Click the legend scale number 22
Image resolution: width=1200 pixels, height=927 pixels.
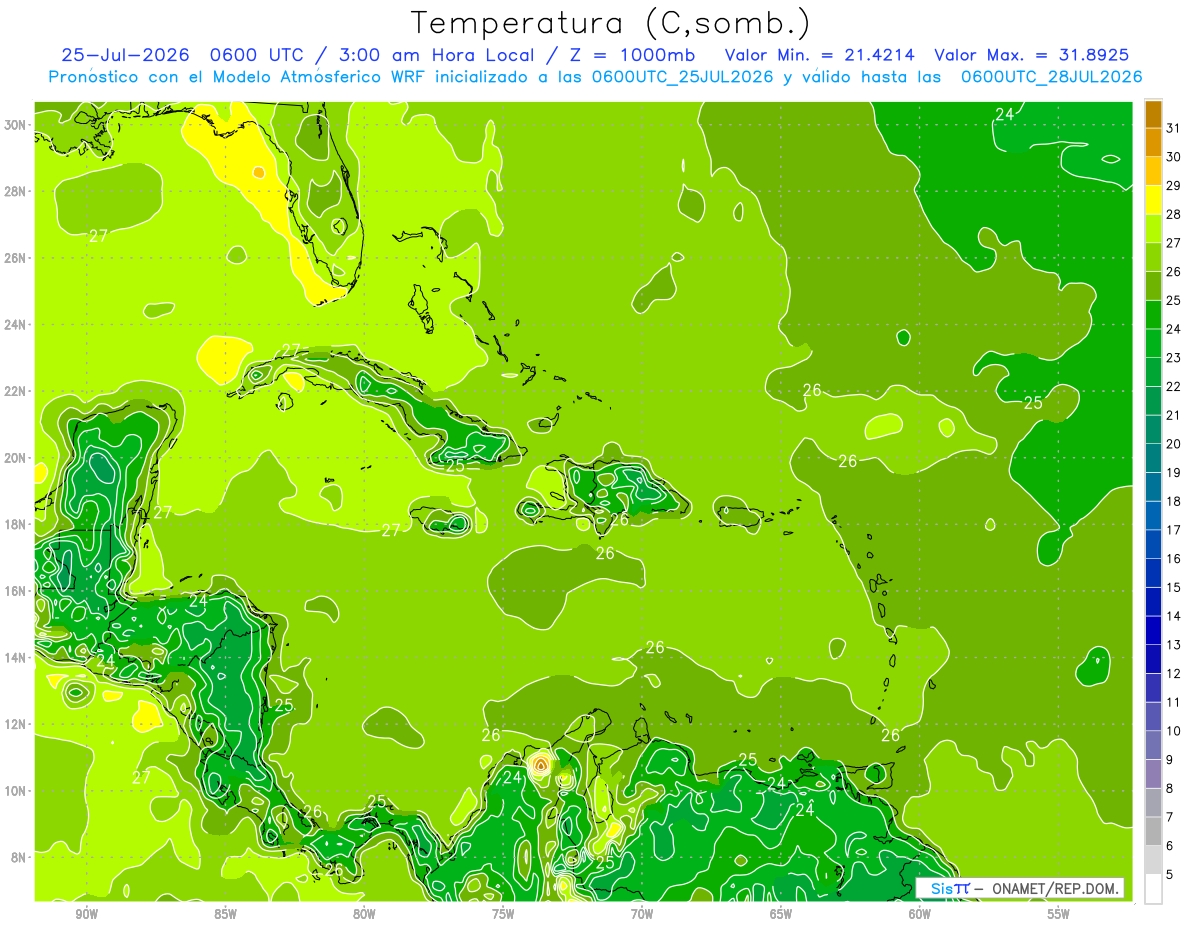click(x=1173, y=386)
